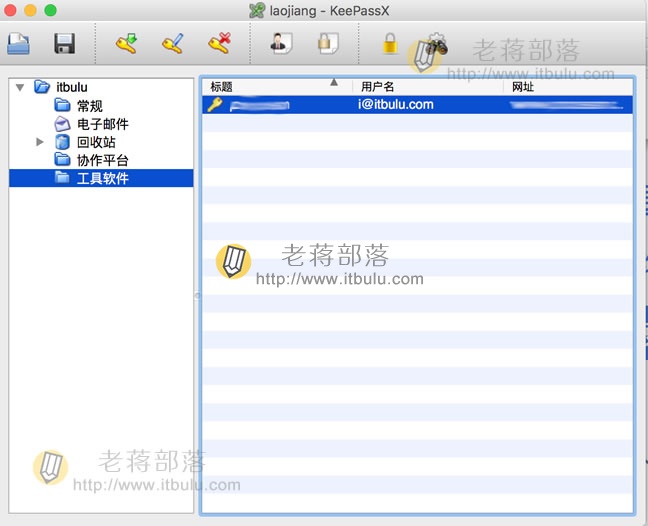Screen dimensions: 648x526
Task: Delete entry key with red X
Action: click(x=219, y=44)
